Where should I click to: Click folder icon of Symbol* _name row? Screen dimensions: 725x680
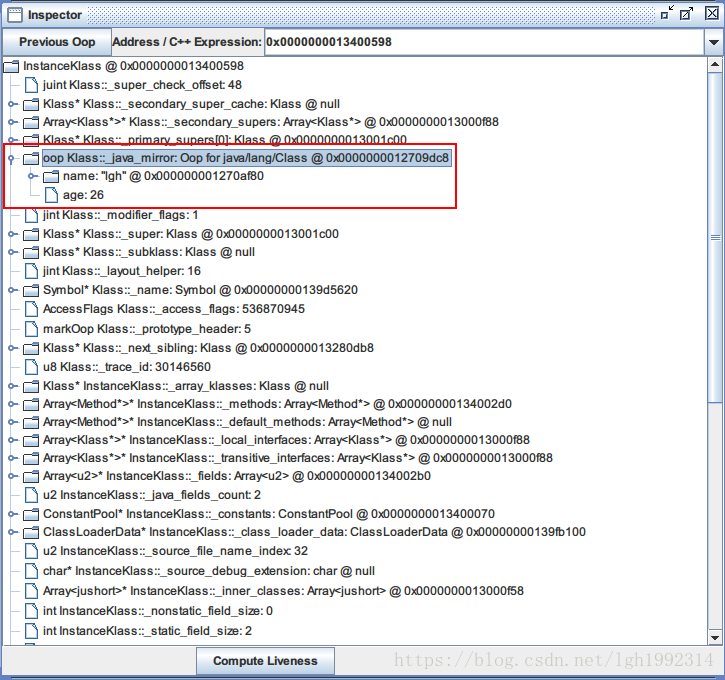[31, 290]
